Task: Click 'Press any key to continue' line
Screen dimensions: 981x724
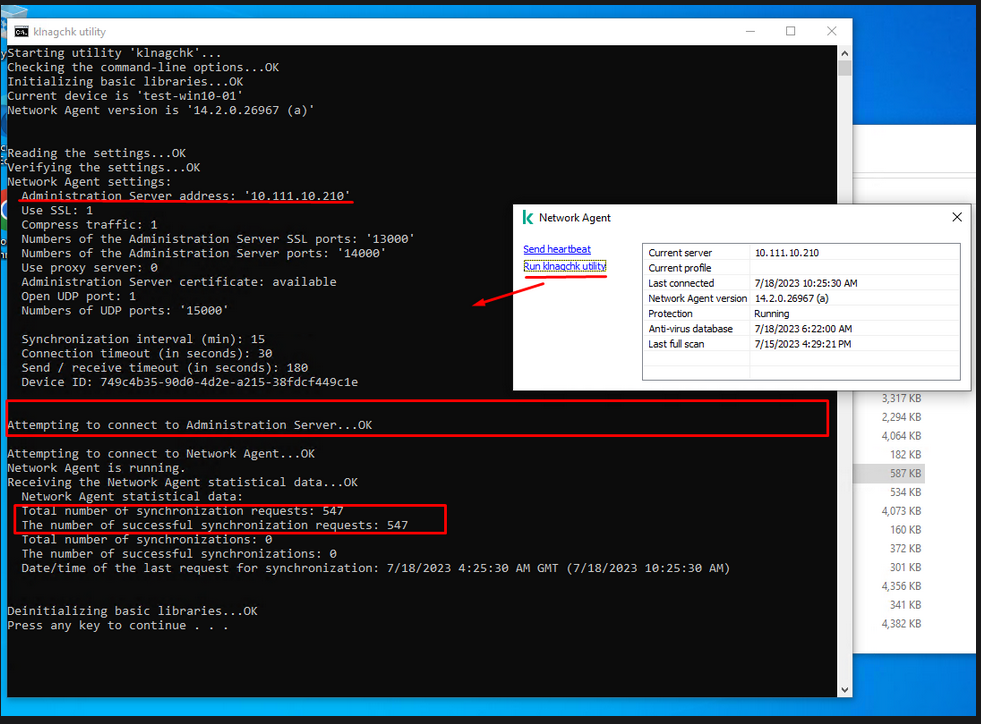Action: tap(118, 626)
